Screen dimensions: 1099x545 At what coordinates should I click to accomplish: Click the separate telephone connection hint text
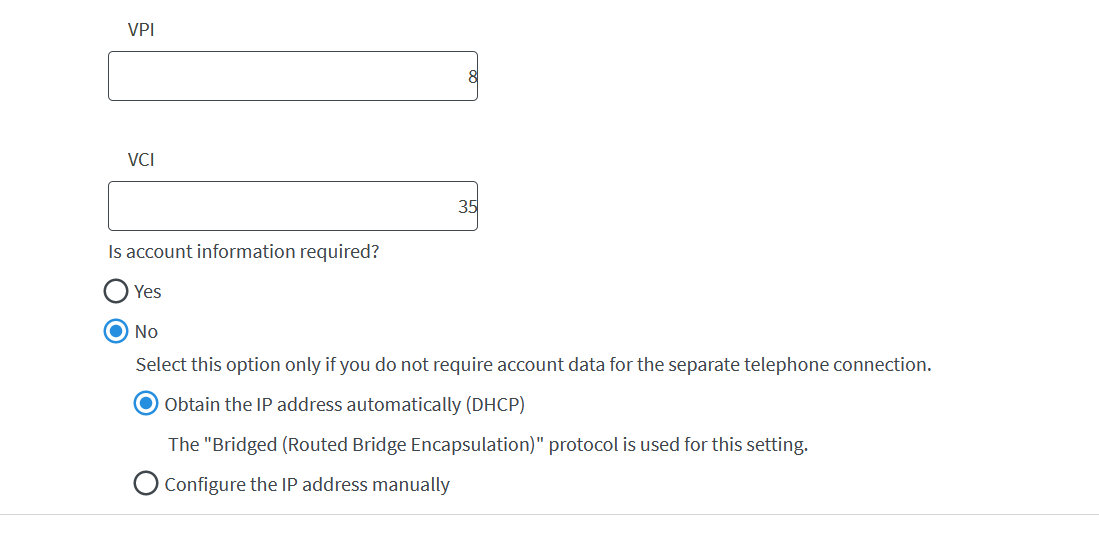point(533,364)
